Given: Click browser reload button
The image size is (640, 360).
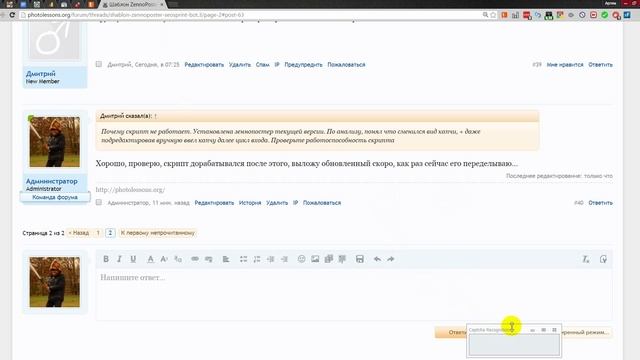Looking at the screenshot, I should pos(12,15).
